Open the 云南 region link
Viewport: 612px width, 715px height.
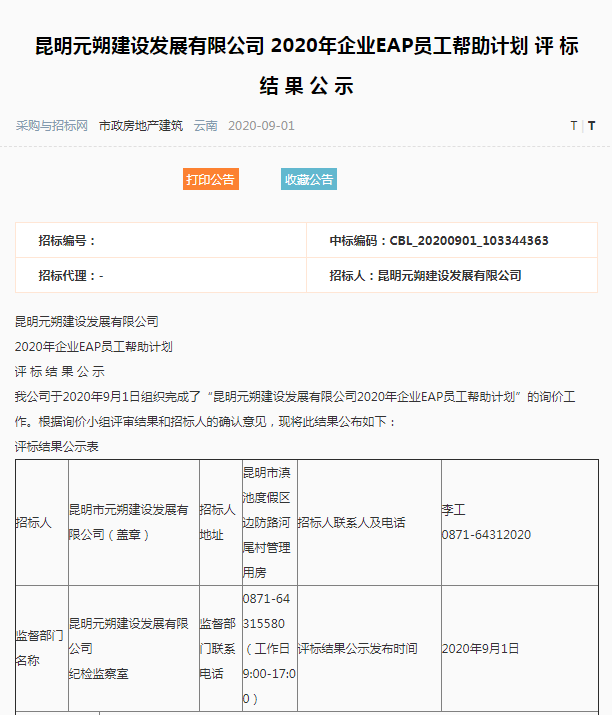pyautogui.click(x=205, y=126)
